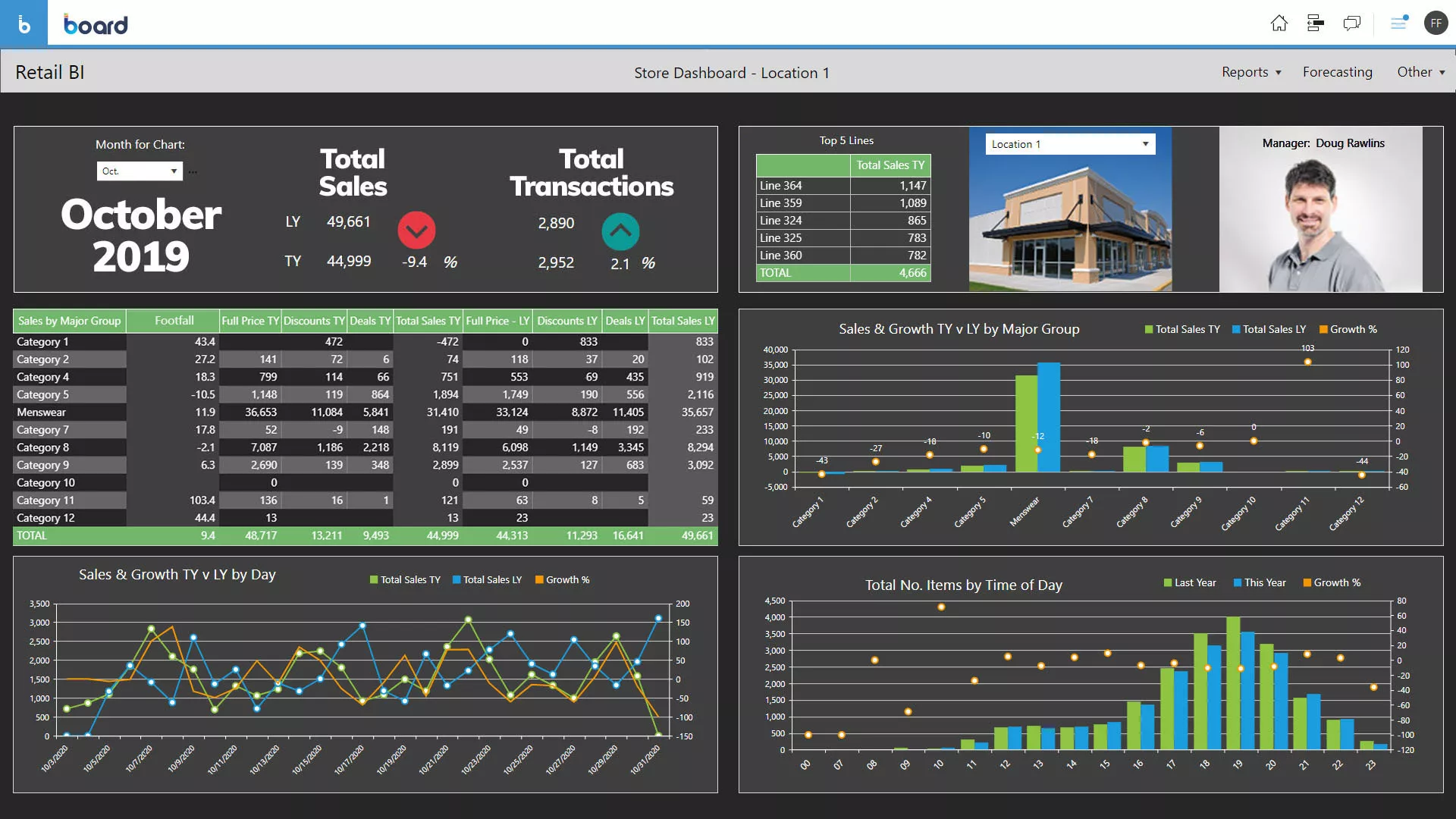1456x819 pixels.
Task: Click the total transactions upward trend icon
Action: click(x=620, y=232)
